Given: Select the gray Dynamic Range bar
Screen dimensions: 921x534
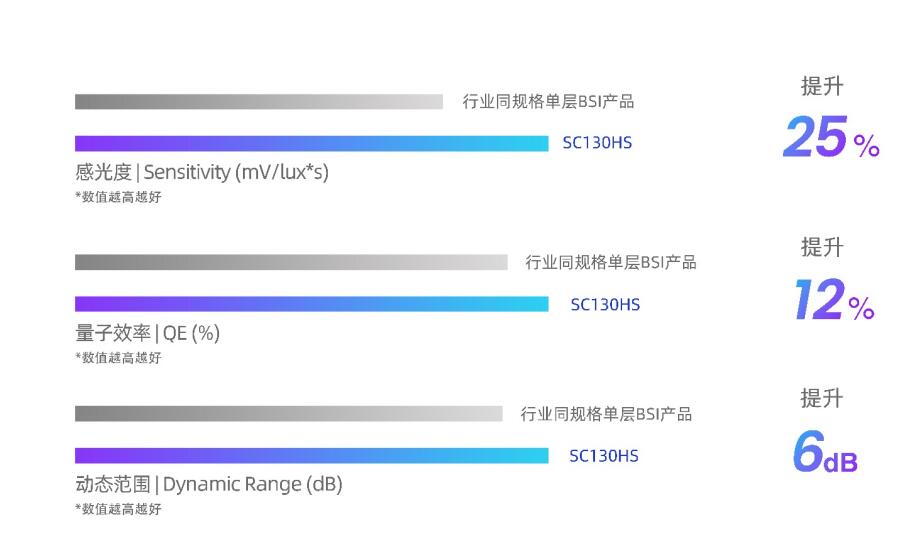Looking at the screenshot, I should point(288,414).
